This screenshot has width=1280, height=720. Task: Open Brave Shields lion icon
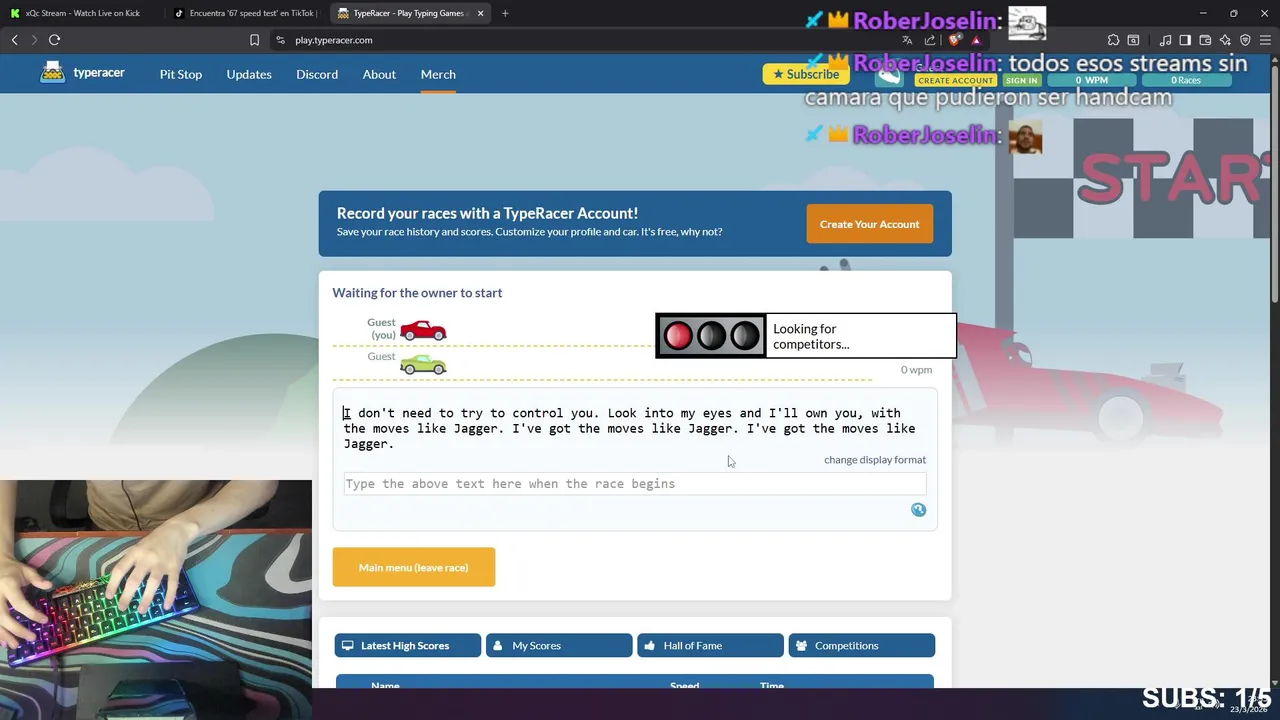(955, 40)
